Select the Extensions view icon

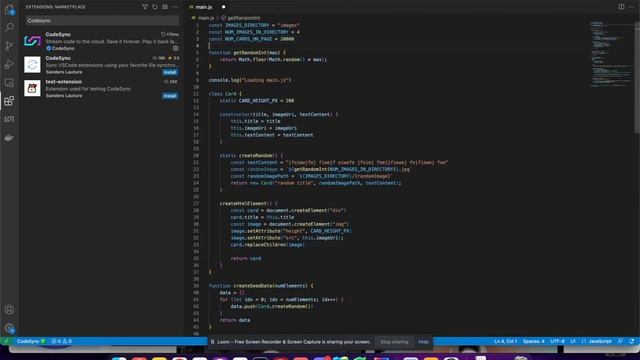[x=9, y=101]
